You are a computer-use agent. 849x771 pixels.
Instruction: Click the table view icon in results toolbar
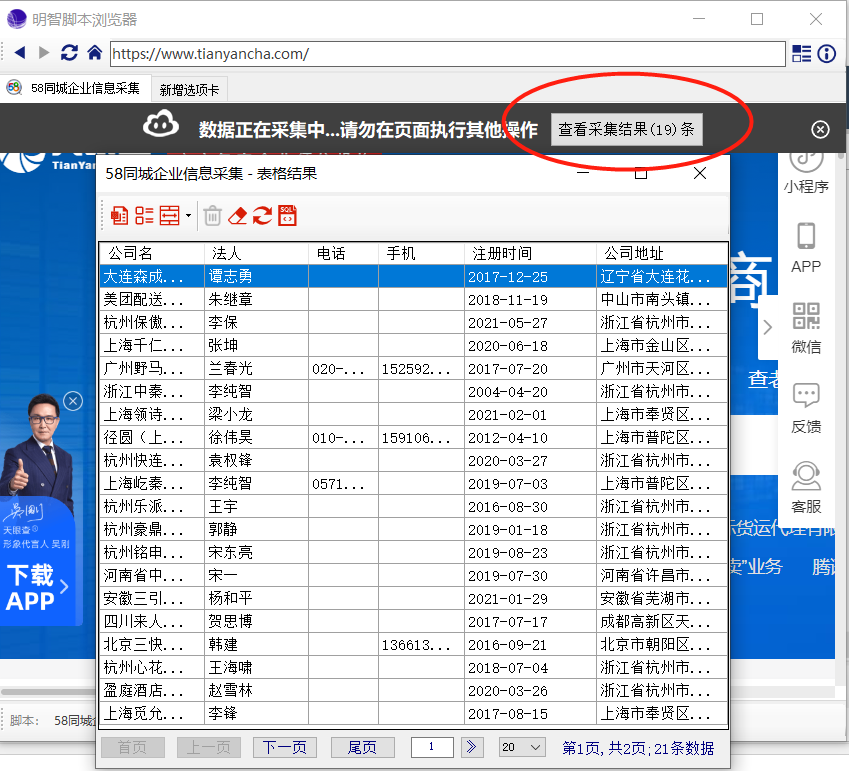169,215
